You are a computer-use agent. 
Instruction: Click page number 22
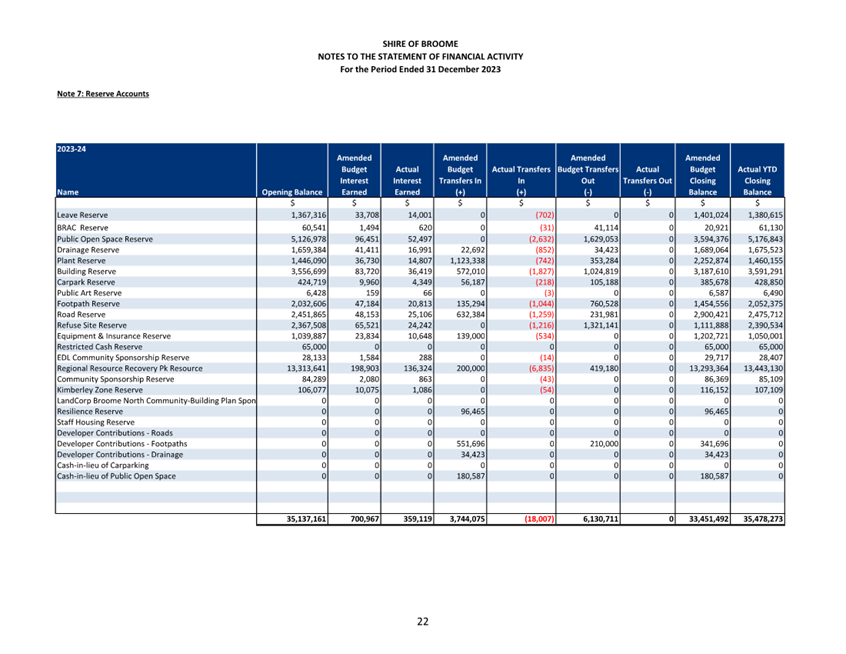coord(422,622)
